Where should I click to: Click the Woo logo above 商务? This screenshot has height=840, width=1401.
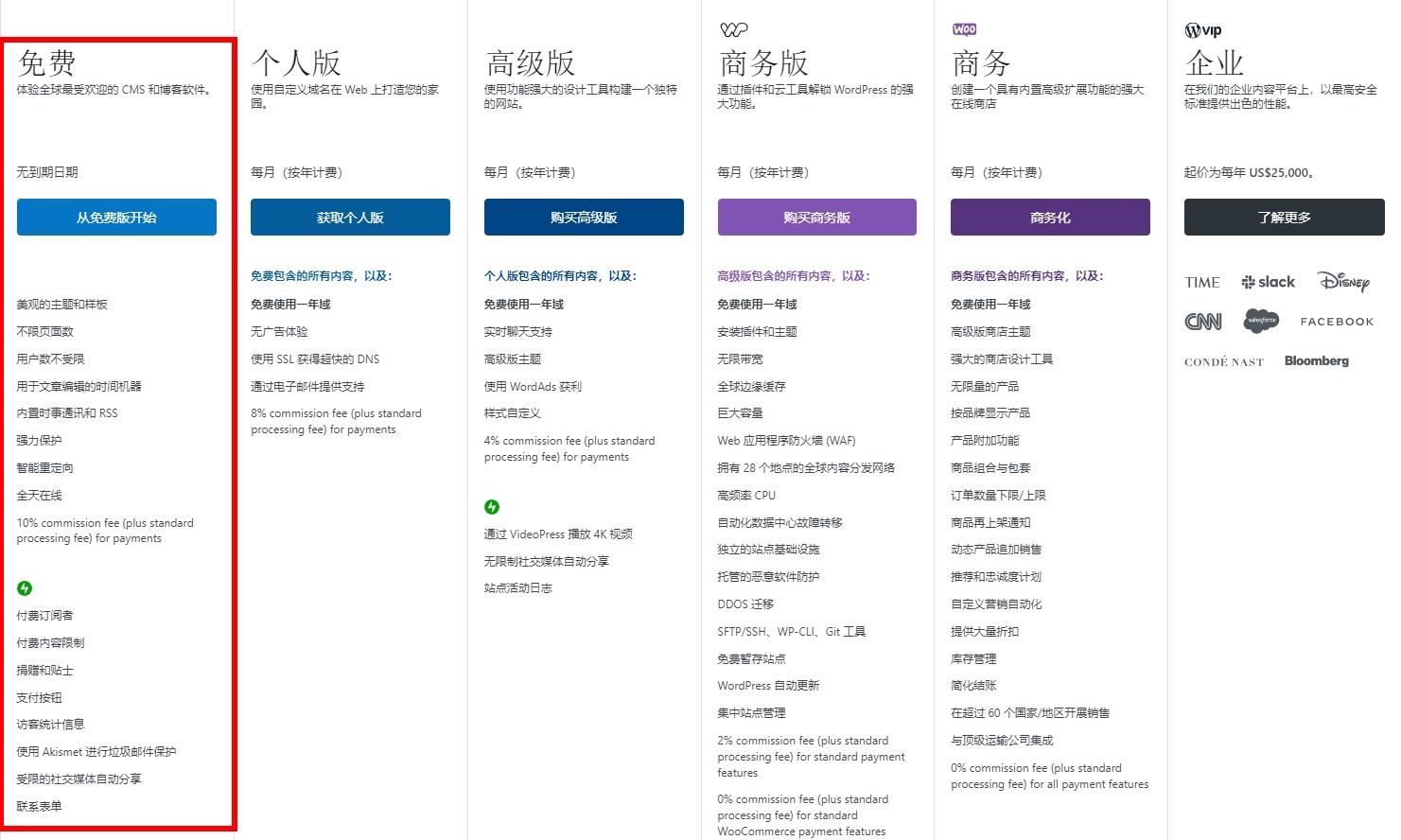(965, 29)
